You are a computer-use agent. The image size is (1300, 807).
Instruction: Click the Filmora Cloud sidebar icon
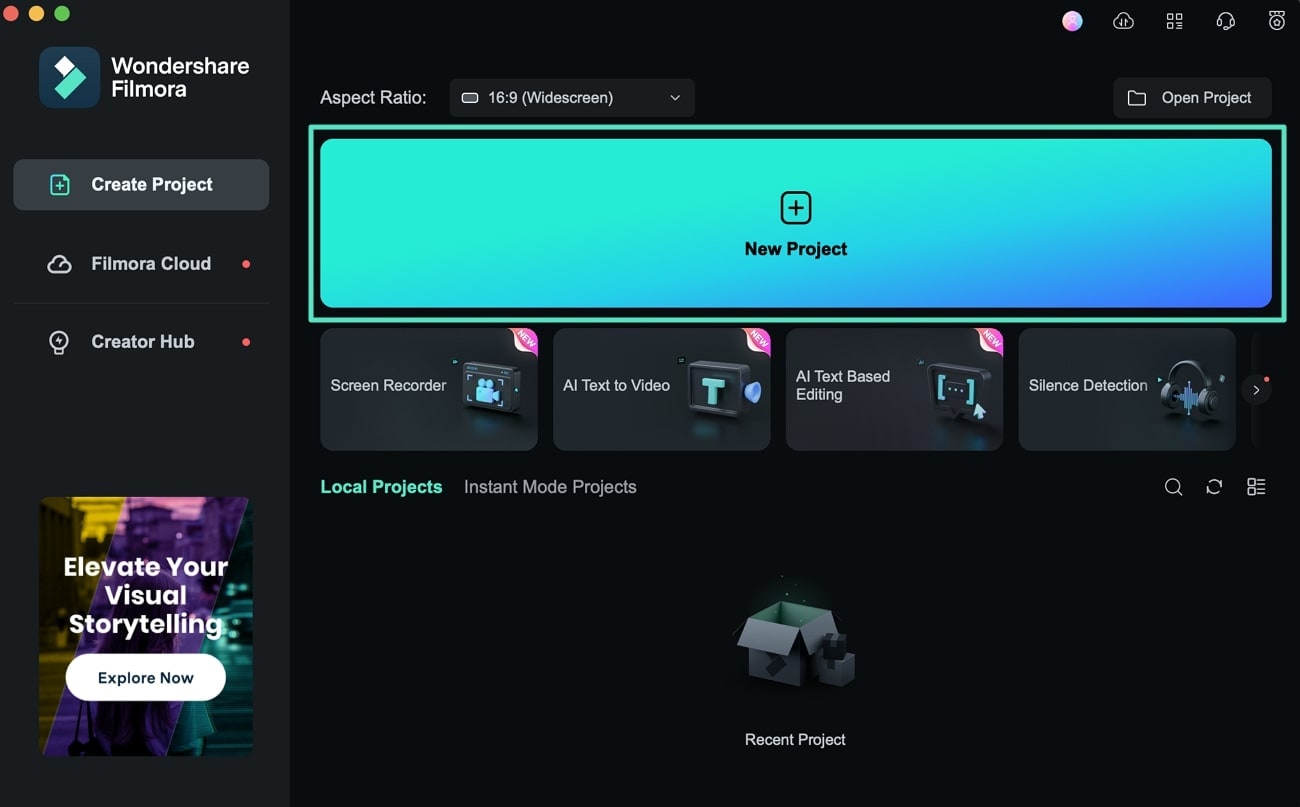pos(60,264)
